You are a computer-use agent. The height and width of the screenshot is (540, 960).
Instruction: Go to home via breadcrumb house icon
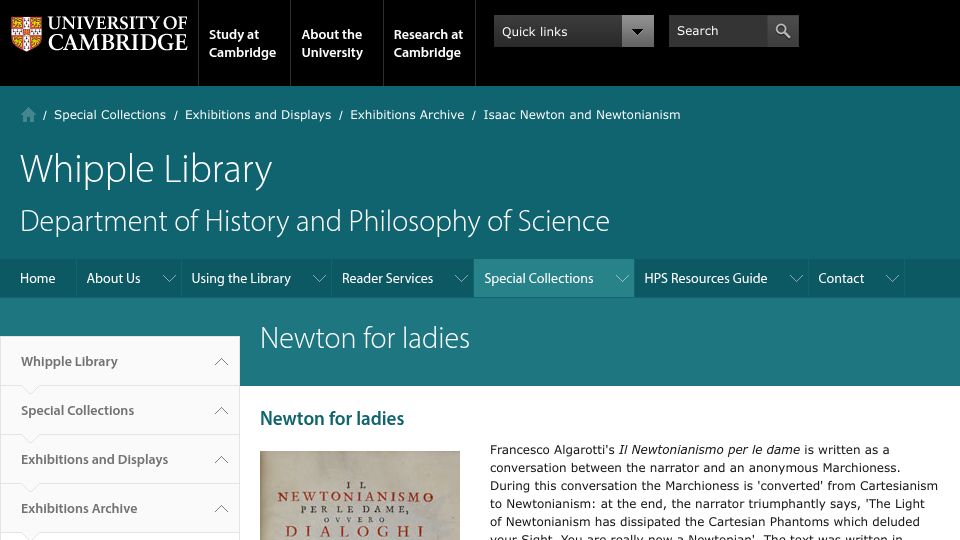pyautogui.click(x=28, y=114)
